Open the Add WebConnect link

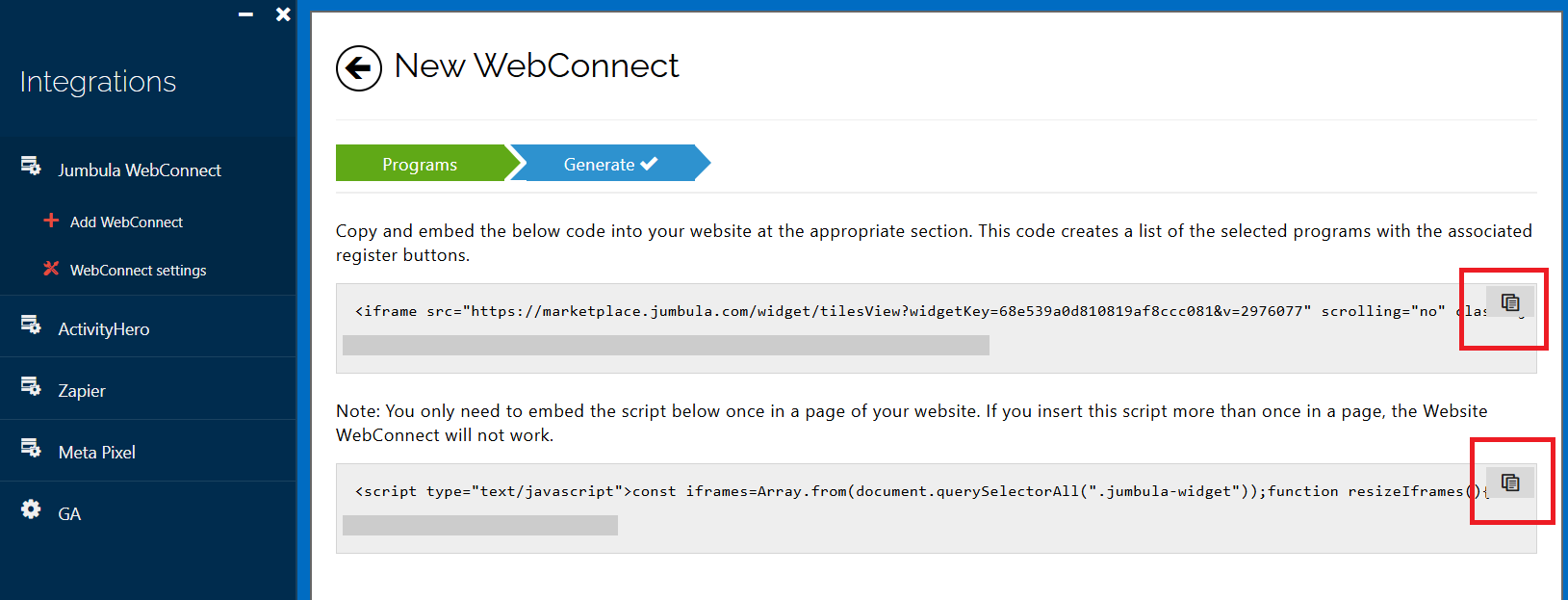tap(126, 222)
